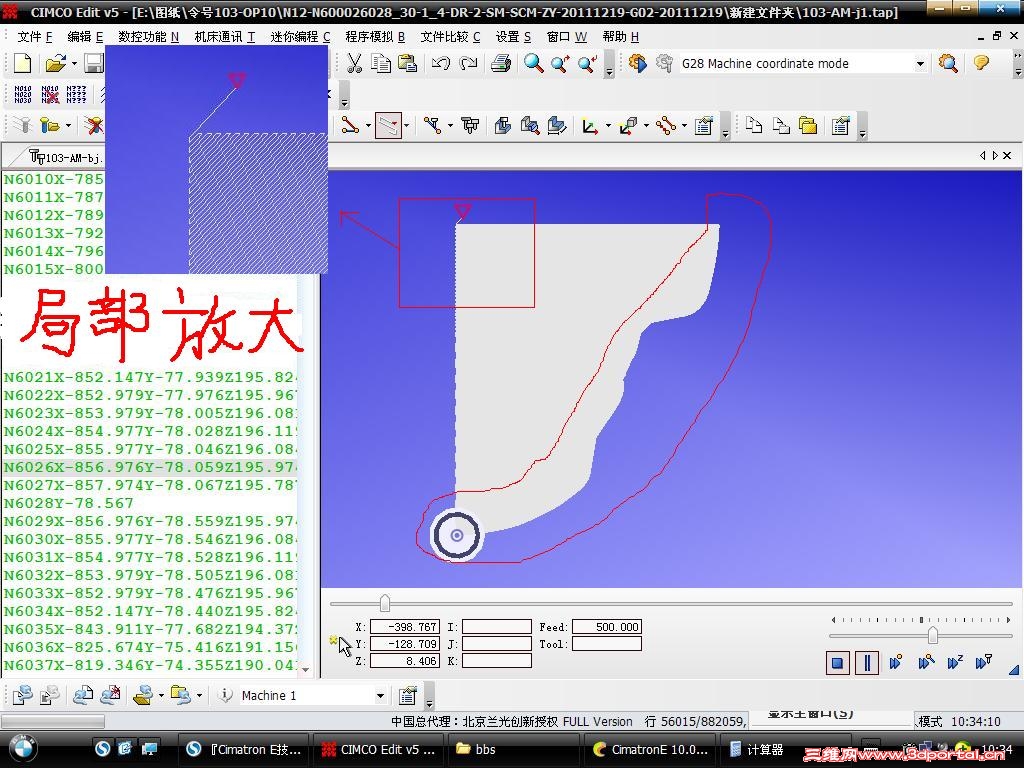Image resolution: width=1024 pixels, height=768 pixels.
Task: Click the Undo arrow icon
Action: [441, 63]
